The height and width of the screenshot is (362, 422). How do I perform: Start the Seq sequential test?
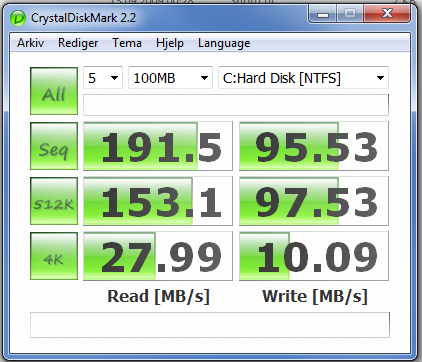pyautogui.click(x=54, y=146)
